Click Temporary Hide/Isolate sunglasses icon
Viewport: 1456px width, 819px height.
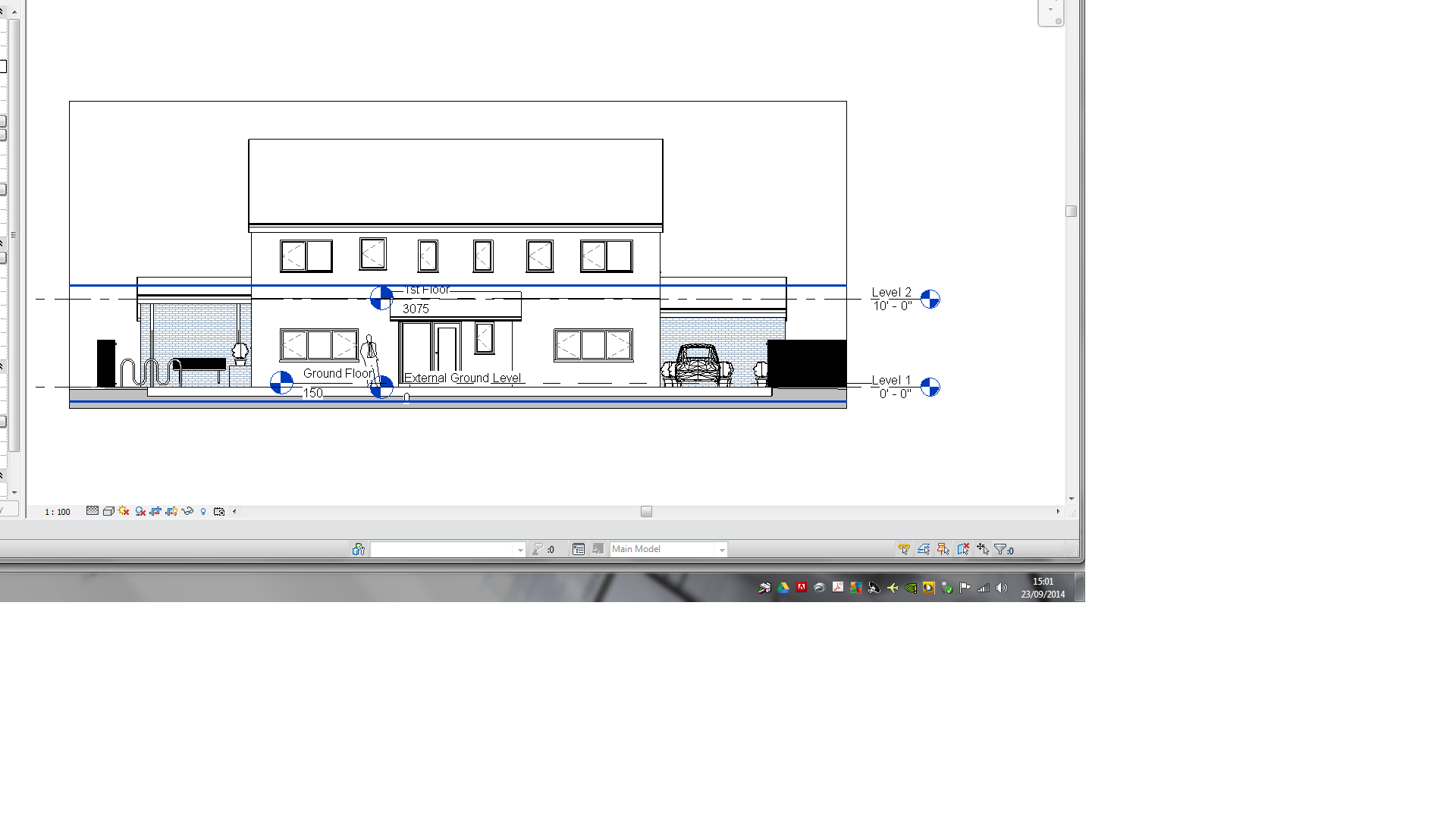(x=187, y=511)
